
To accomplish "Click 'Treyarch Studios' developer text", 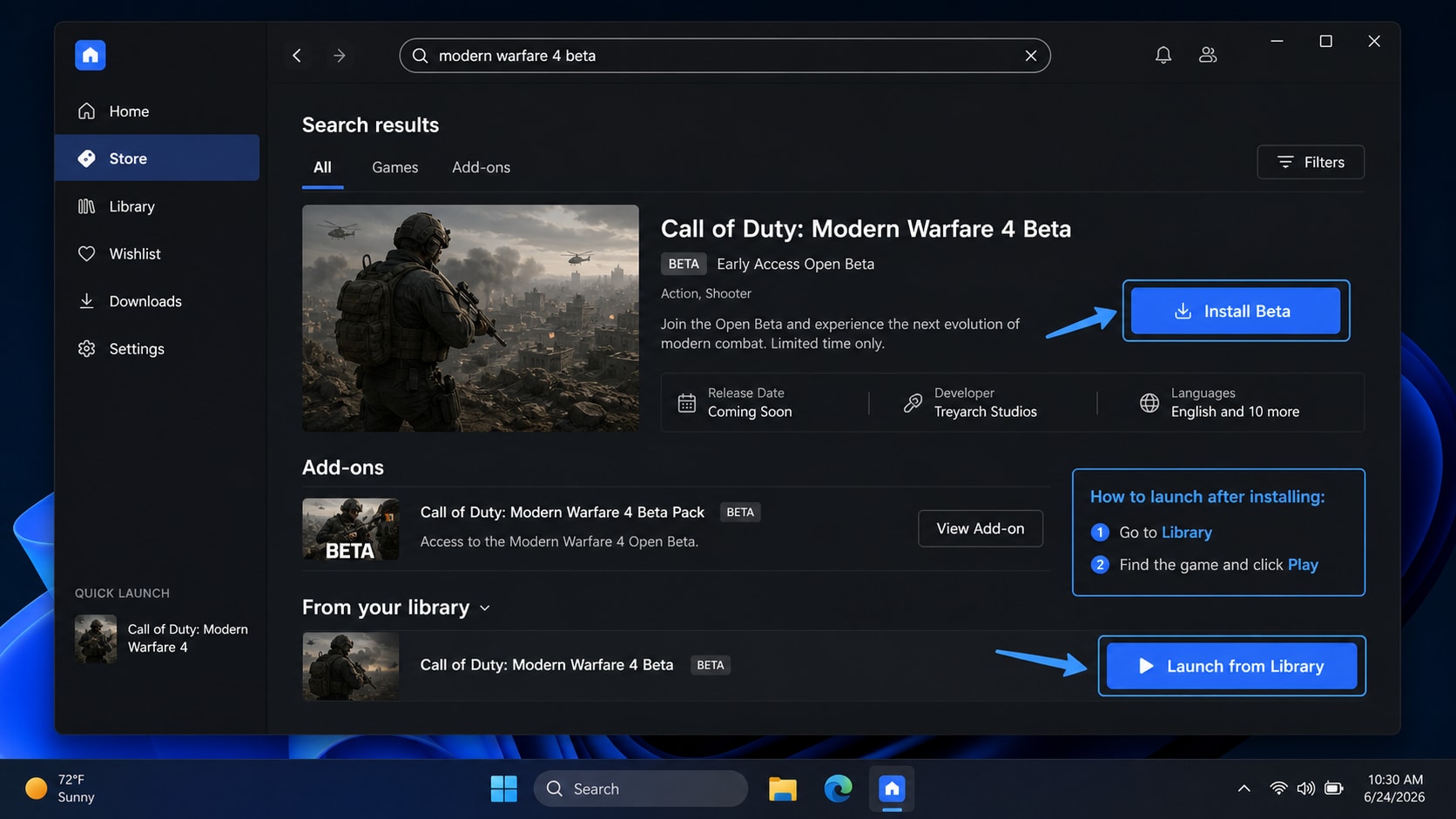I will [x=986, y=412].
